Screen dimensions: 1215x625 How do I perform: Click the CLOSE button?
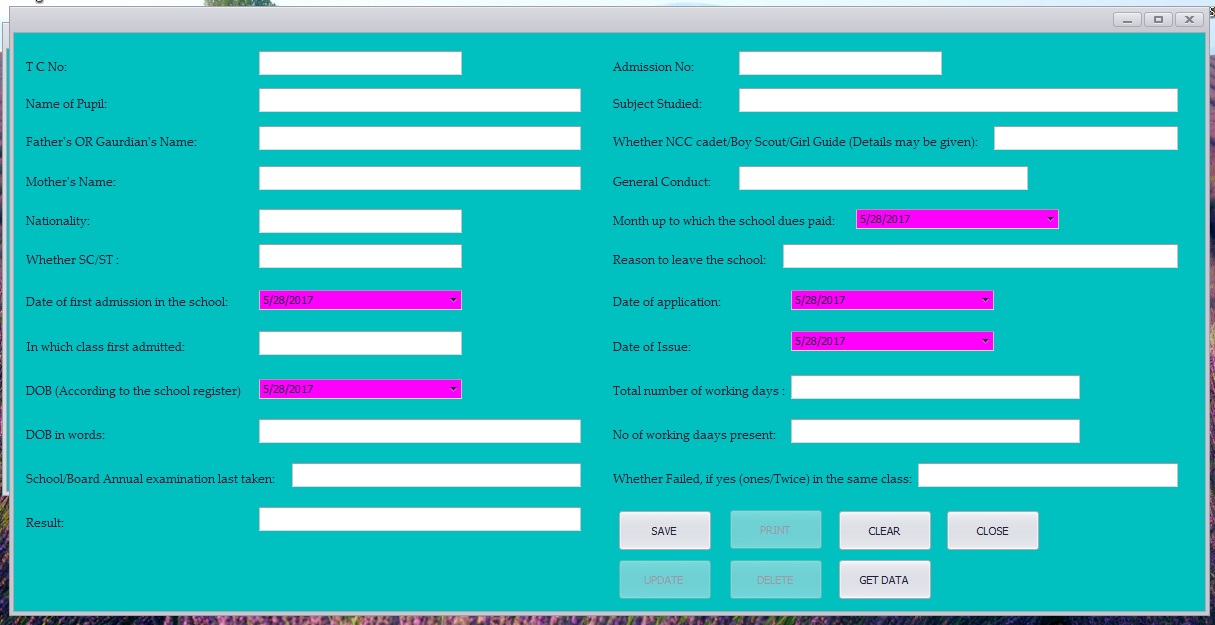pos(993,531)
